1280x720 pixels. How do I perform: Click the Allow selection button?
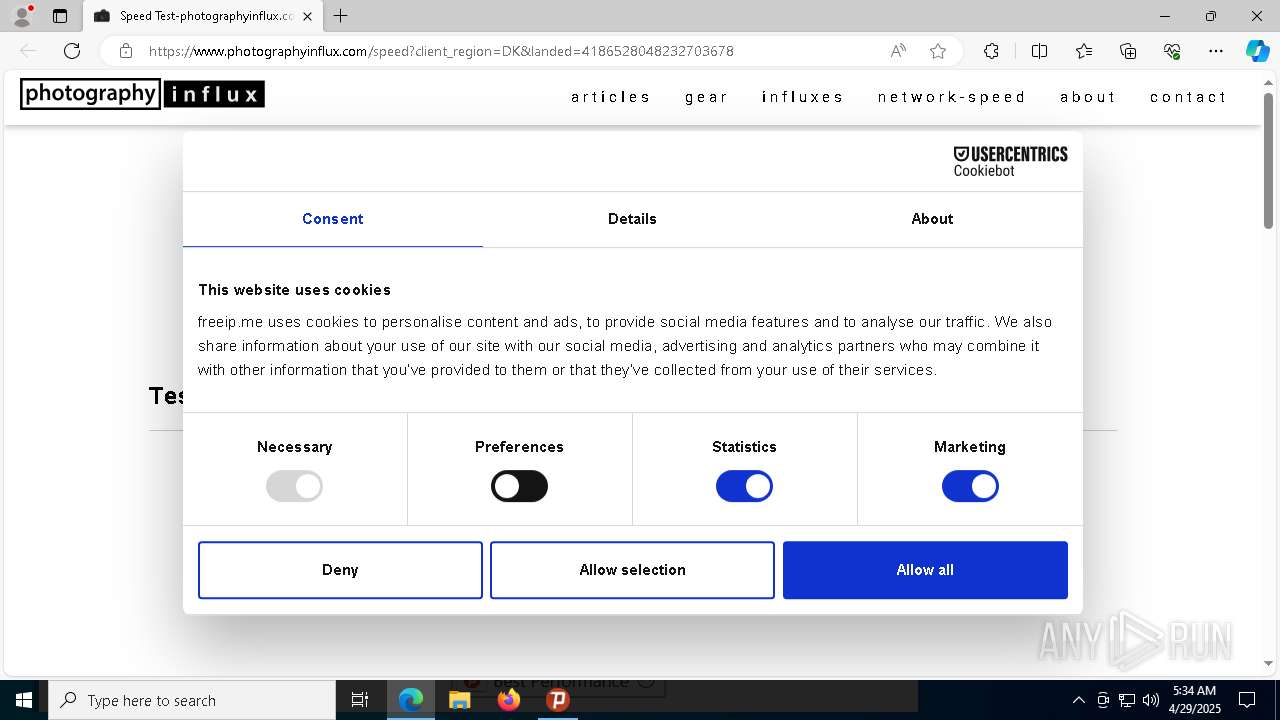tap(632, 570)
